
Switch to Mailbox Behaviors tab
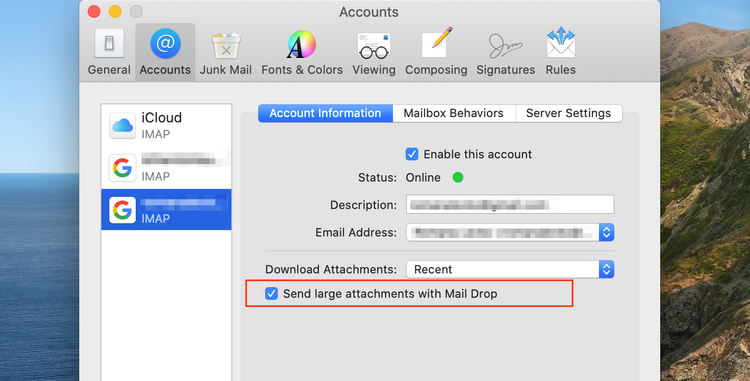[453, 113]
